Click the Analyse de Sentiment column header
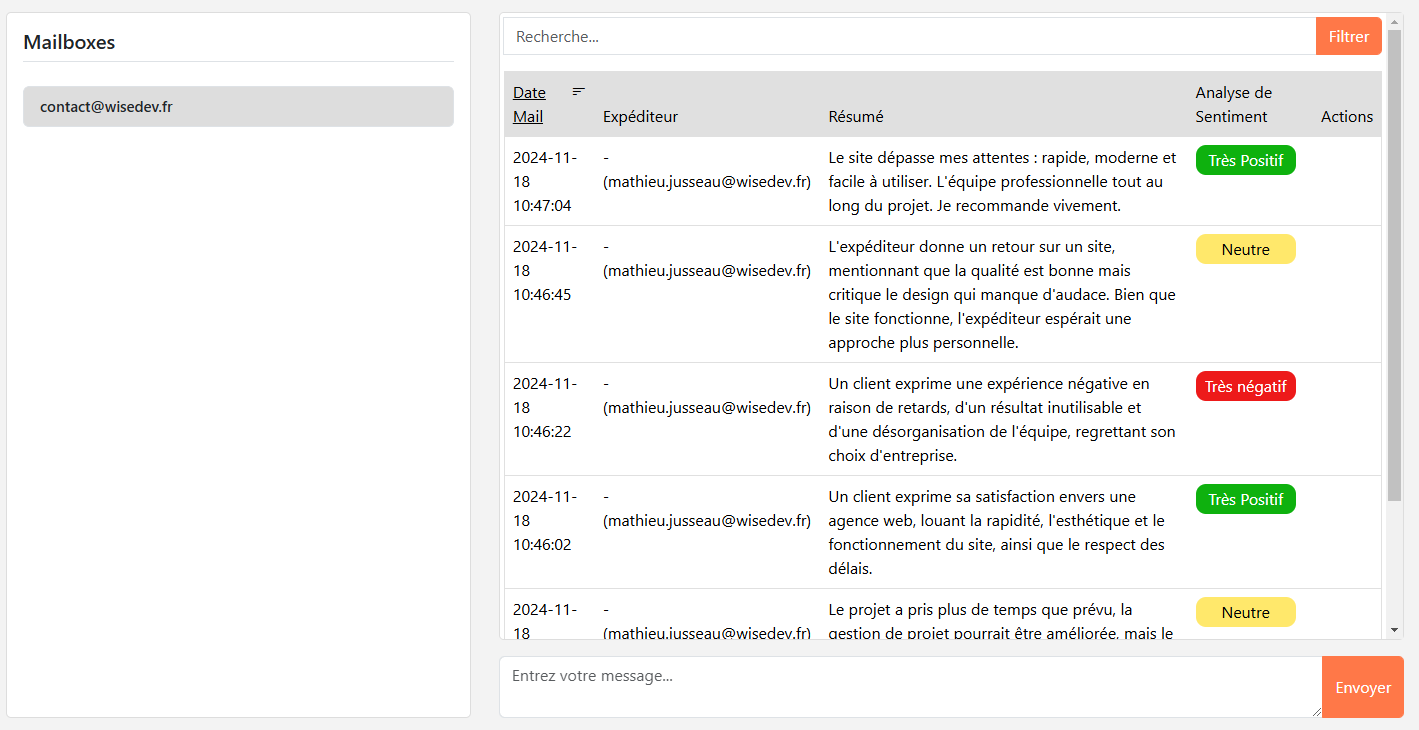This screenshot has width=1419, height=730. click(x=1233, y=104)
